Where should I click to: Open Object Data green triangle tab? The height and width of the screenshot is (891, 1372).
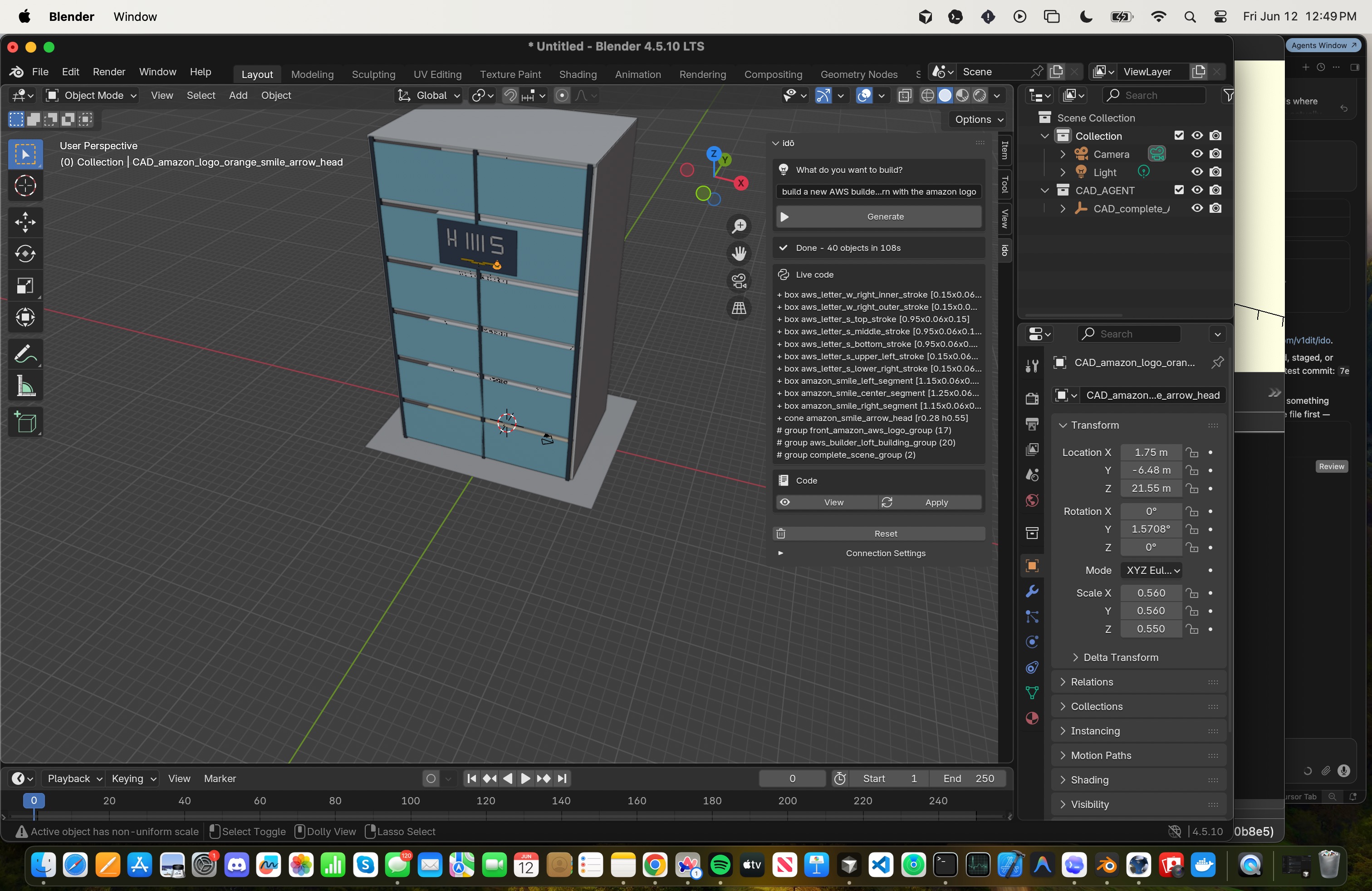point(1032,692)
